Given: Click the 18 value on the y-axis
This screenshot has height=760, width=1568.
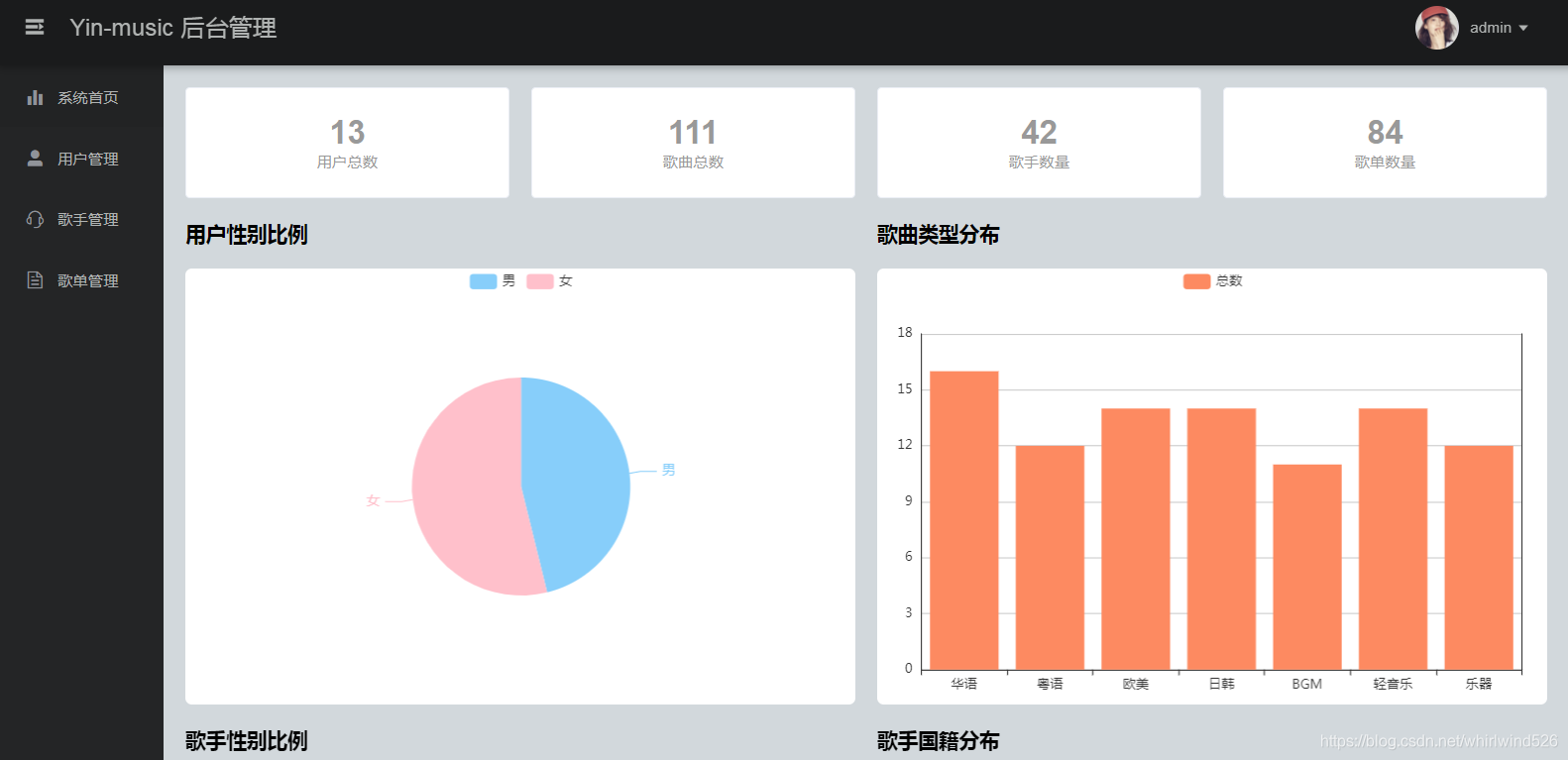Looking at the screenshot, I should click(905, 333).
